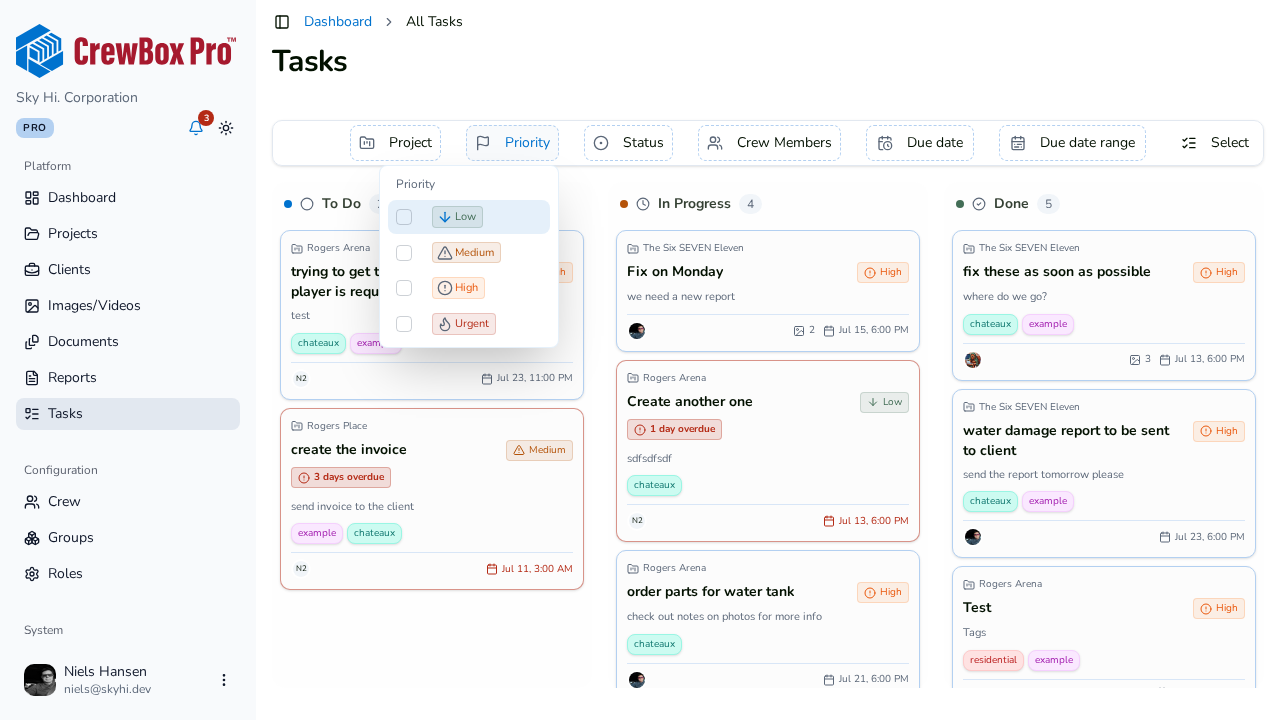
Task: Open Groups configuration page
Action: tap(128, 538)
